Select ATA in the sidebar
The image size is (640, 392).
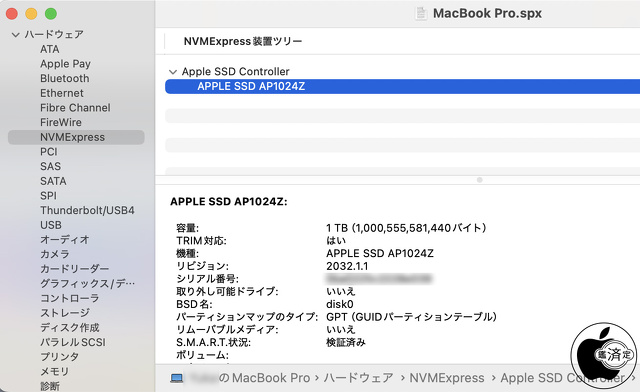pyautogui.click(x=50, y=49)
